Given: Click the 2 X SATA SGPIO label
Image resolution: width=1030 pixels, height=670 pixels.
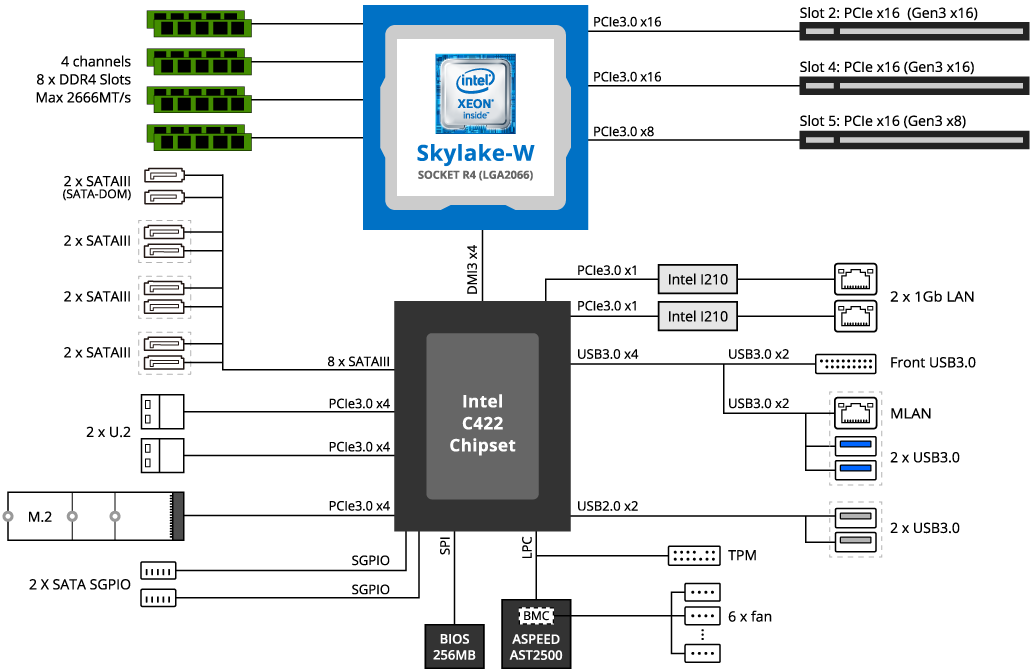Looking at the screenshot, I should coord(79,584).
